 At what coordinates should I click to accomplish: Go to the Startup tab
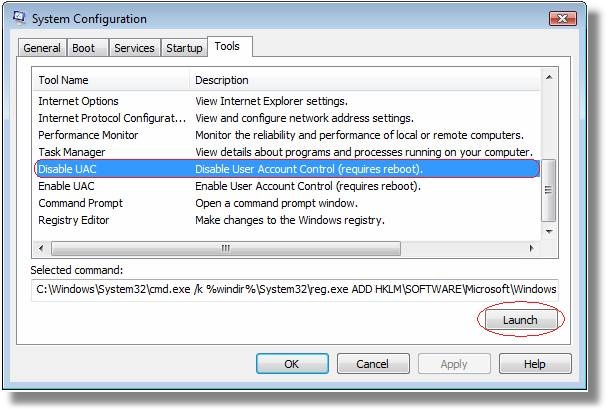click(x=184, y=48)
